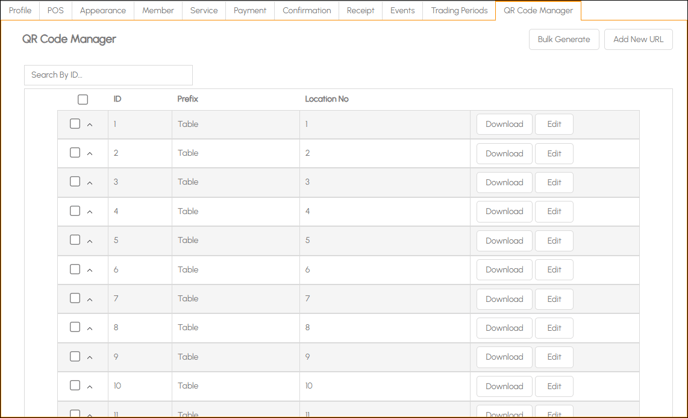Click the Table prefix in row 5
688x418 pixels.
pyautogui.click(x=188, y=240)
